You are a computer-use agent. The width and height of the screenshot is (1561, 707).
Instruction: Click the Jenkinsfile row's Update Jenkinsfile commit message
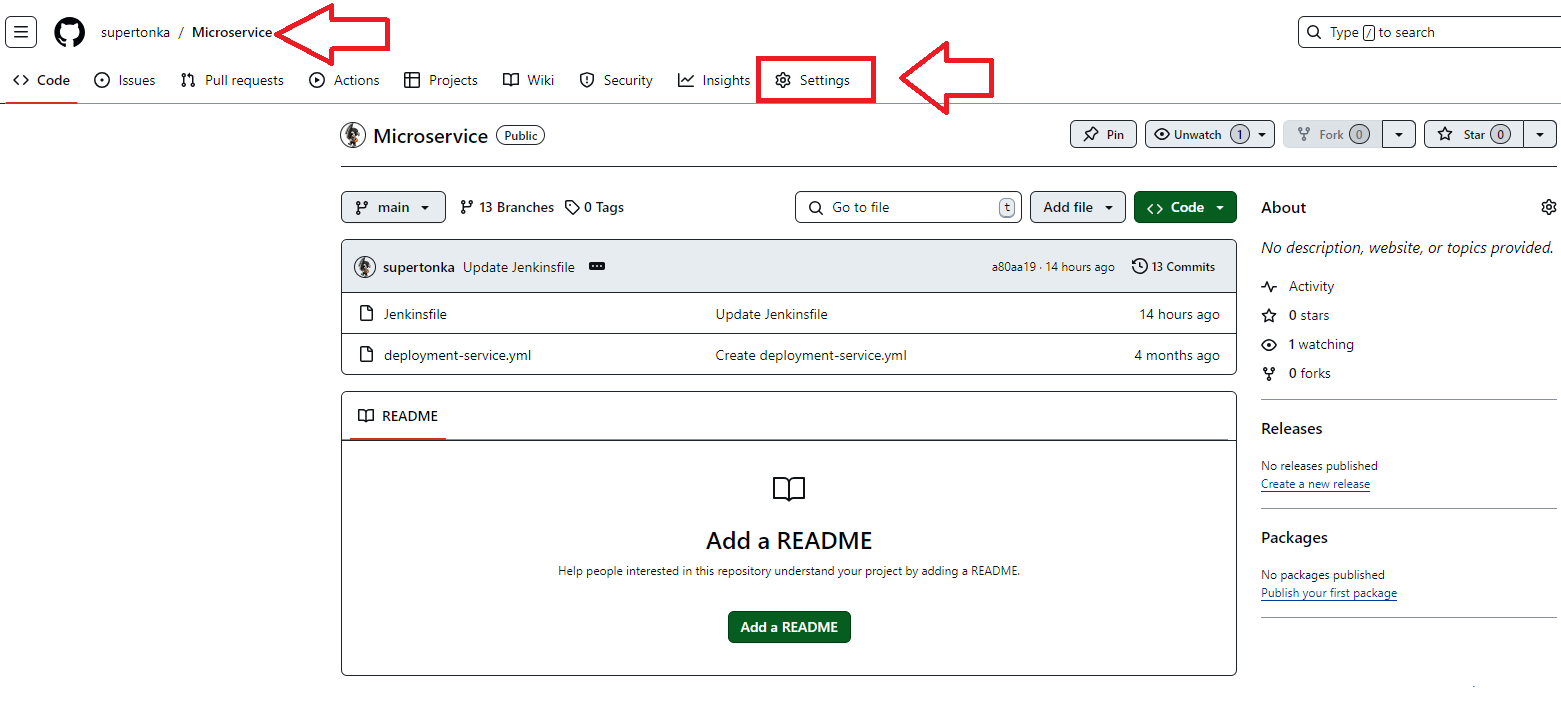(772, 314)
